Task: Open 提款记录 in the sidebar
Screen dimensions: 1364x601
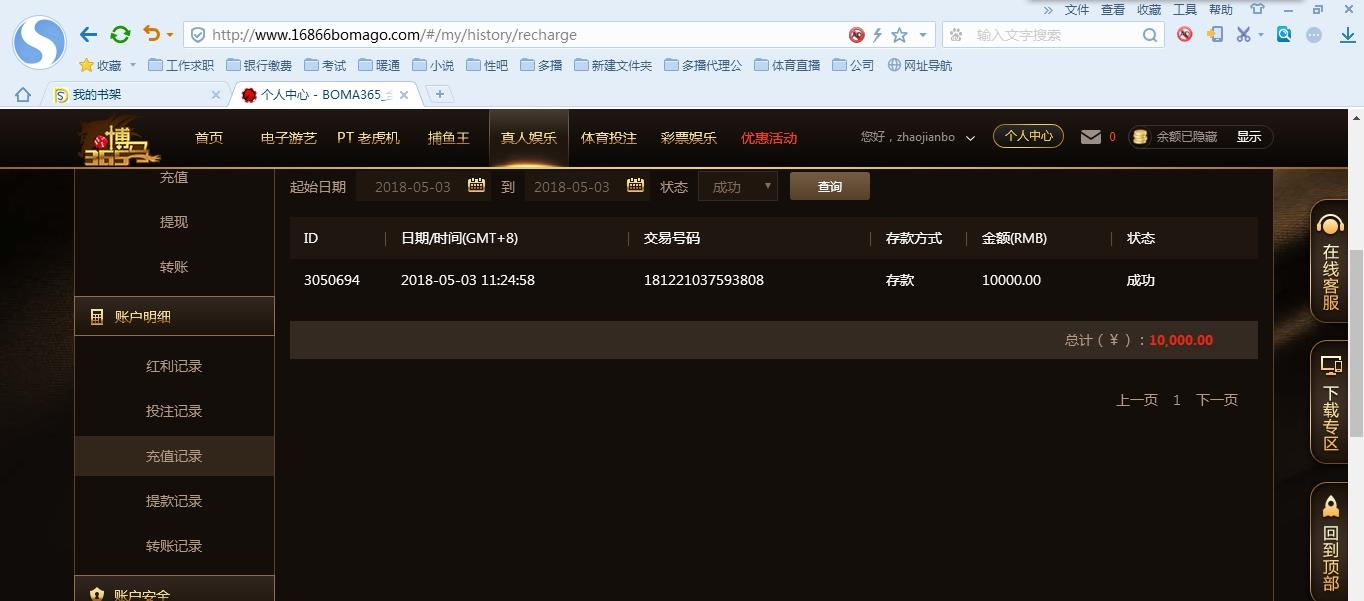Action: point(174,501)
